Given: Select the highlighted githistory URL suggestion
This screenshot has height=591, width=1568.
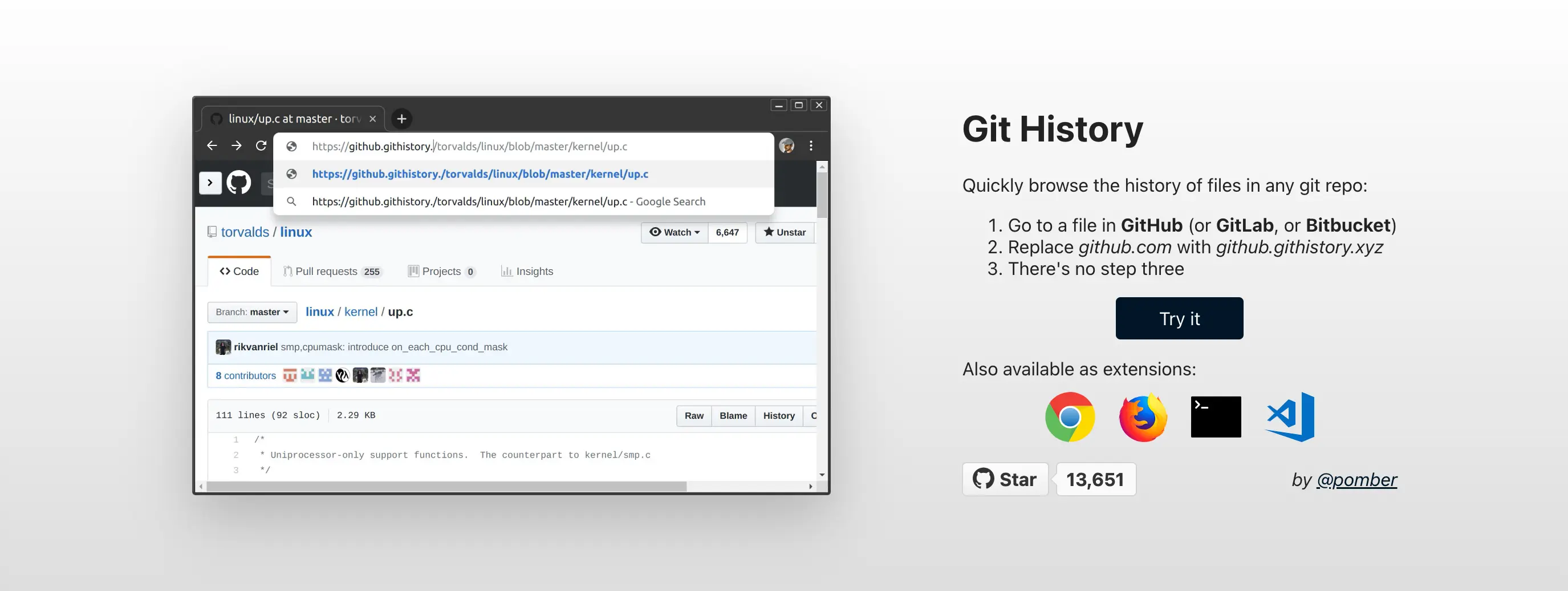Looking at the screenshot, I should pos(480,173).
